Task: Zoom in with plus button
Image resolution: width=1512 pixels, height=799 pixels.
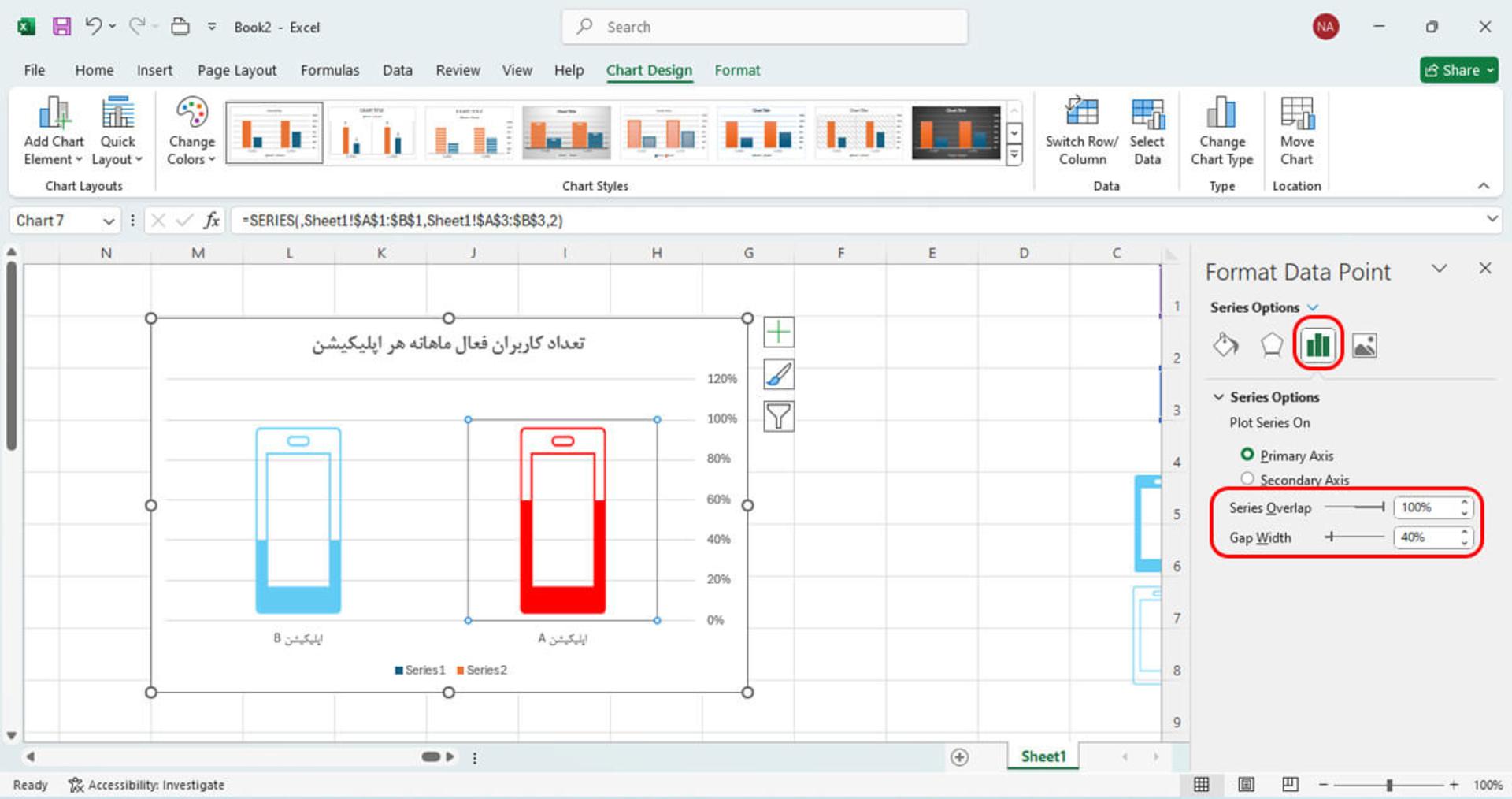Action: 1454,785
